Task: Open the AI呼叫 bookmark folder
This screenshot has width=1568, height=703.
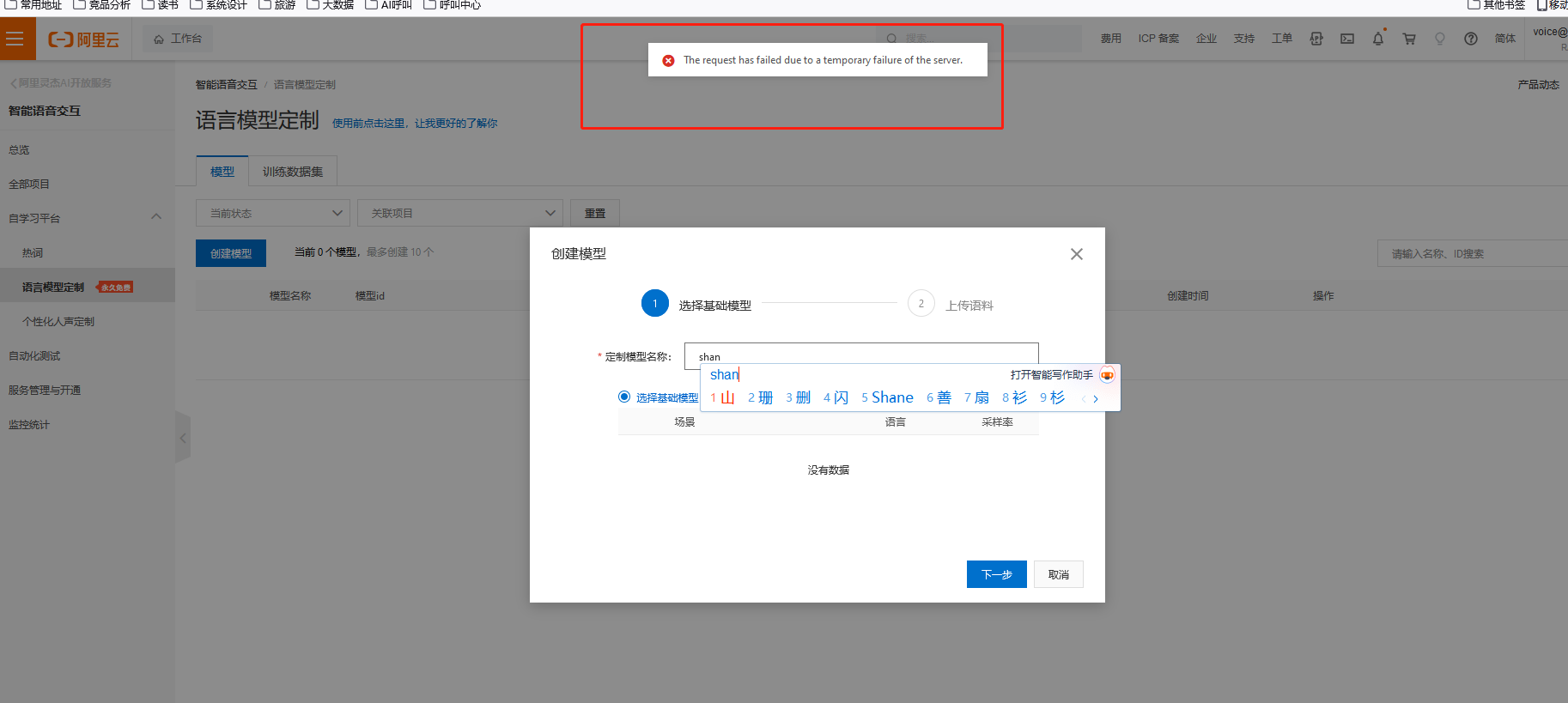Action: 389,5
